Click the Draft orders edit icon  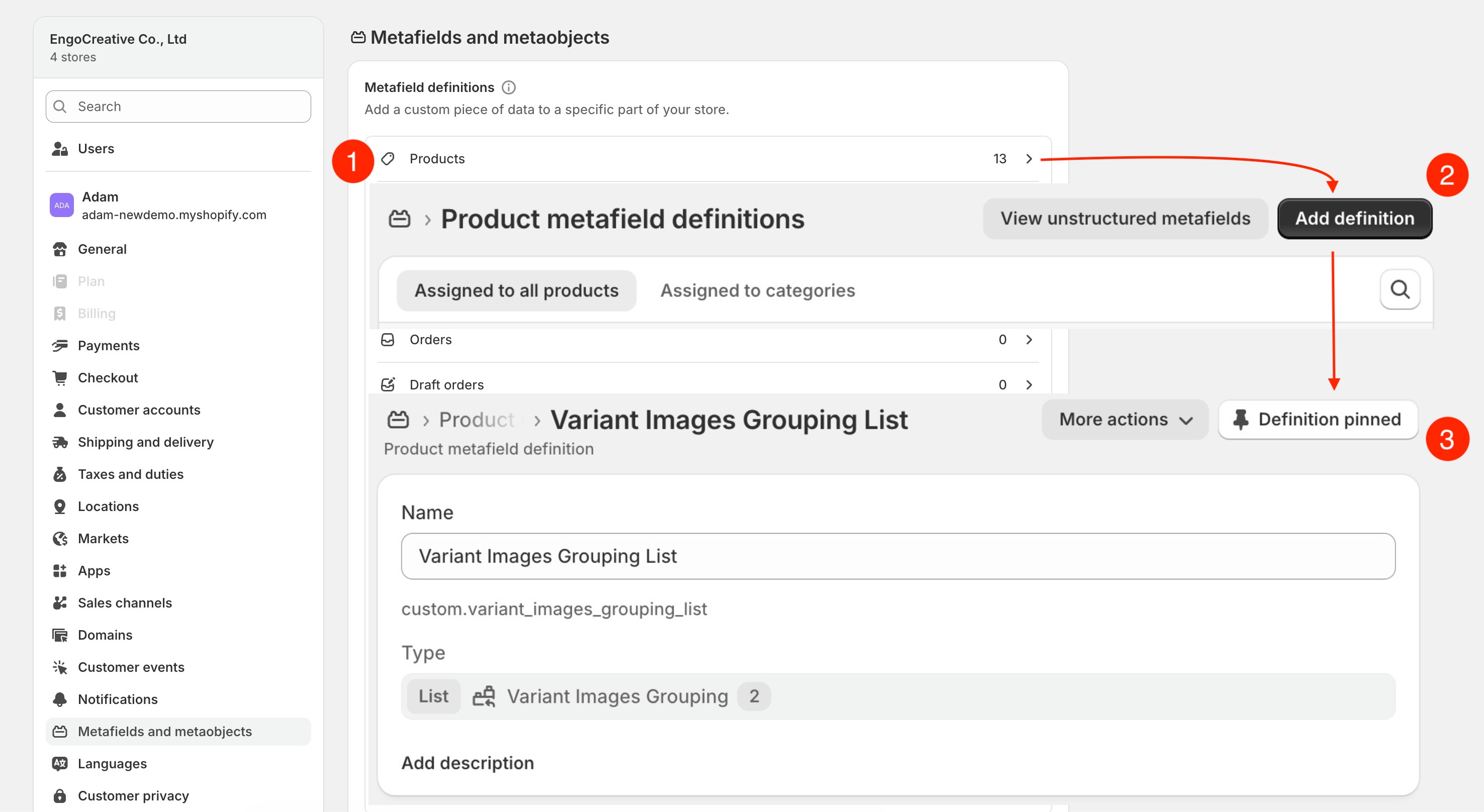pos(388,385)
